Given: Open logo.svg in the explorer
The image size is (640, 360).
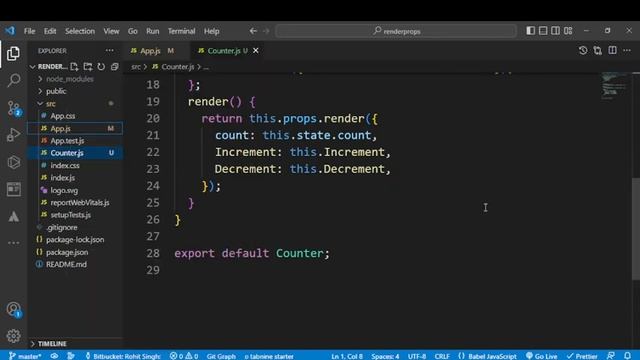Looking at the screenshot, I should tap(64, 190).
